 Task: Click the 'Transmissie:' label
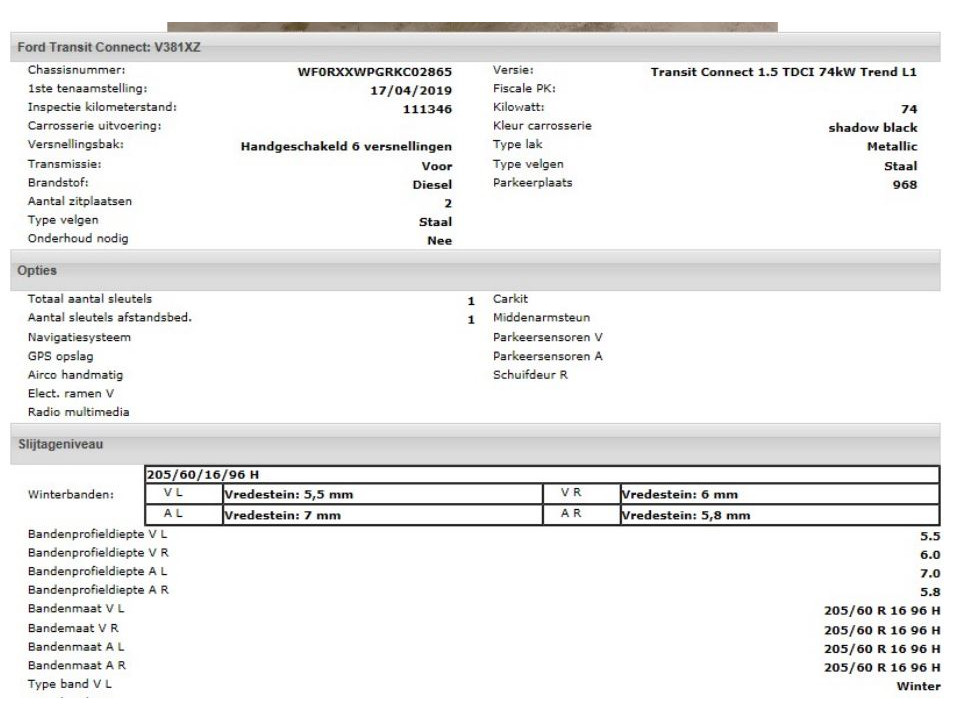click(64, 164)
